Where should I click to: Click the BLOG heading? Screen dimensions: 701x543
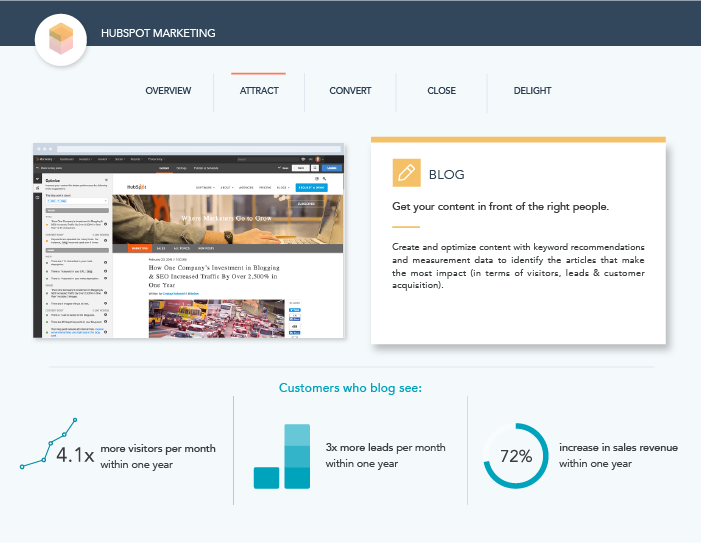[447, 174]
